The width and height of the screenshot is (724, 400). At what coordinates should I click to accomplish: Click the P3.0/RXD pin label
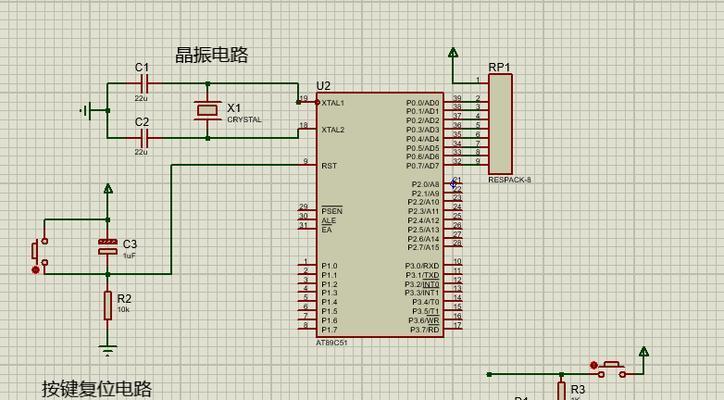point(422,266)
